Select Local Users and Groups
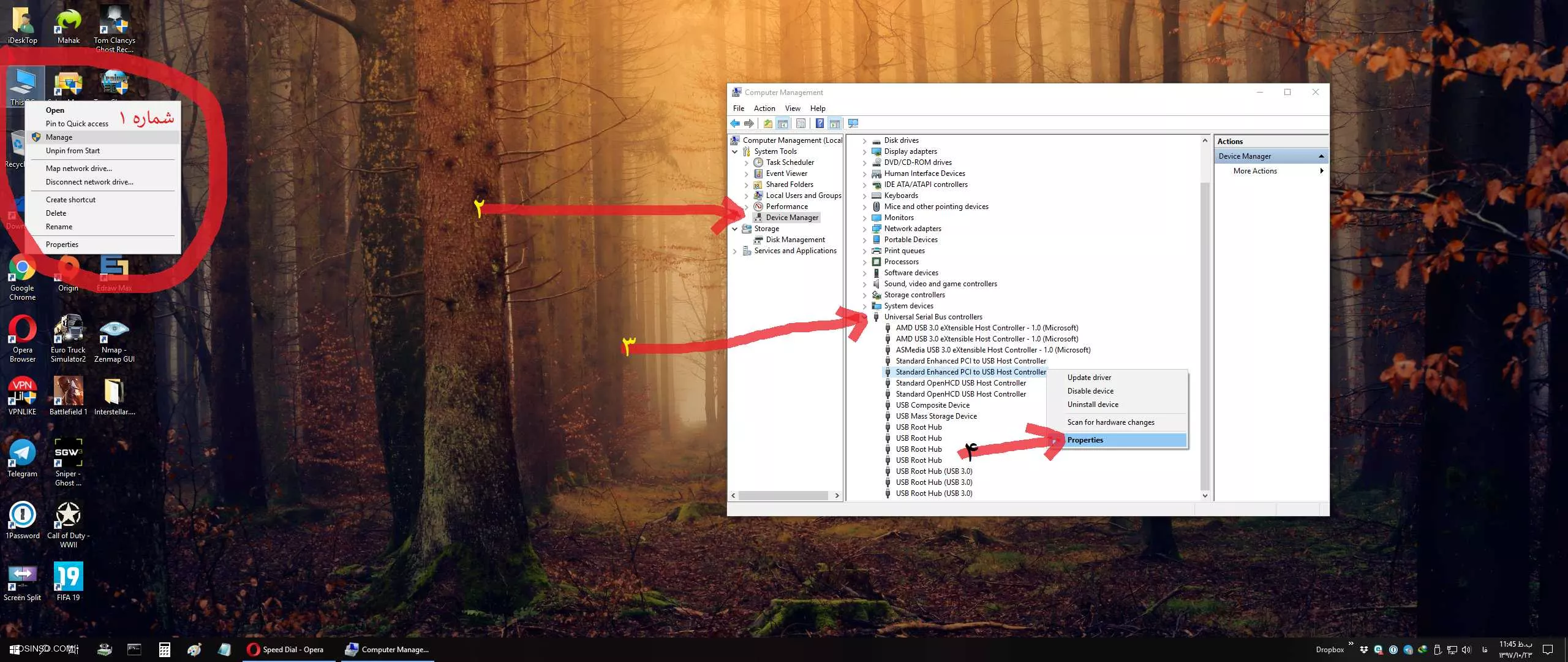 point(803,196)
